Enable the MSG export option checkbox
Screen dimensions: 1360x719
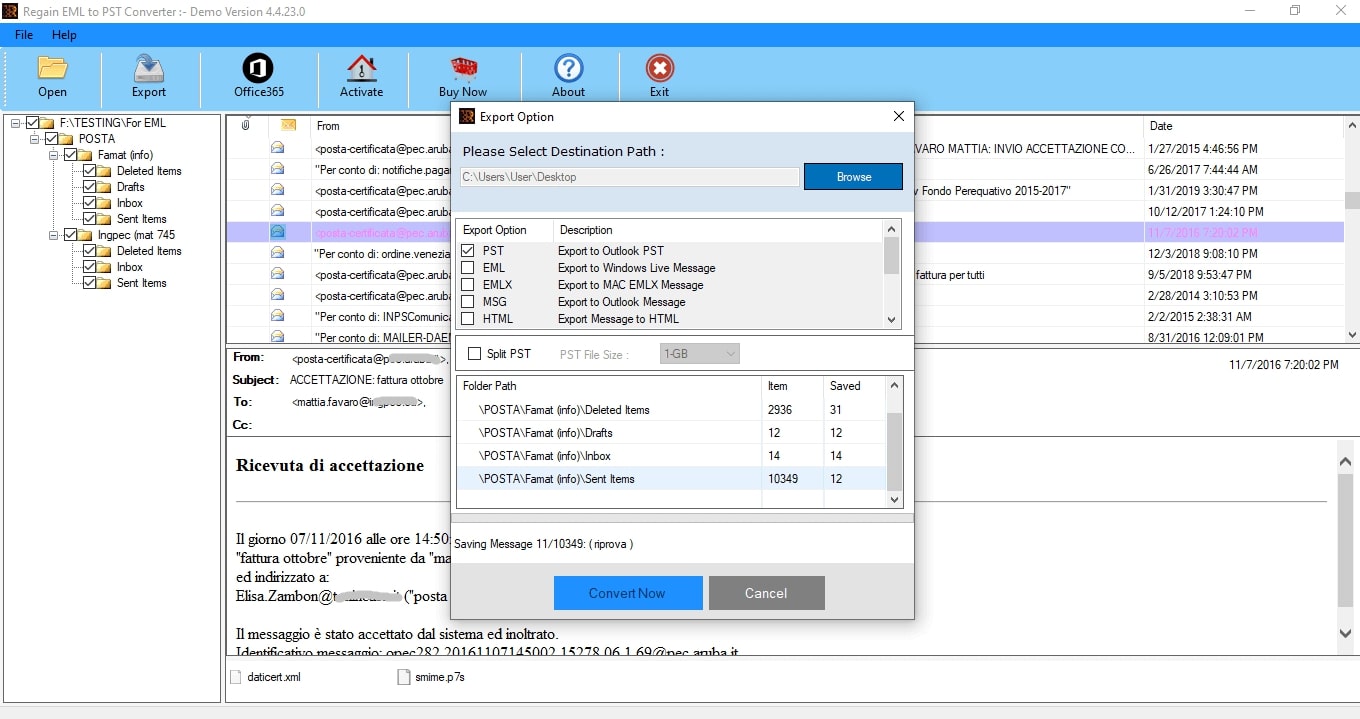point(468,302)
